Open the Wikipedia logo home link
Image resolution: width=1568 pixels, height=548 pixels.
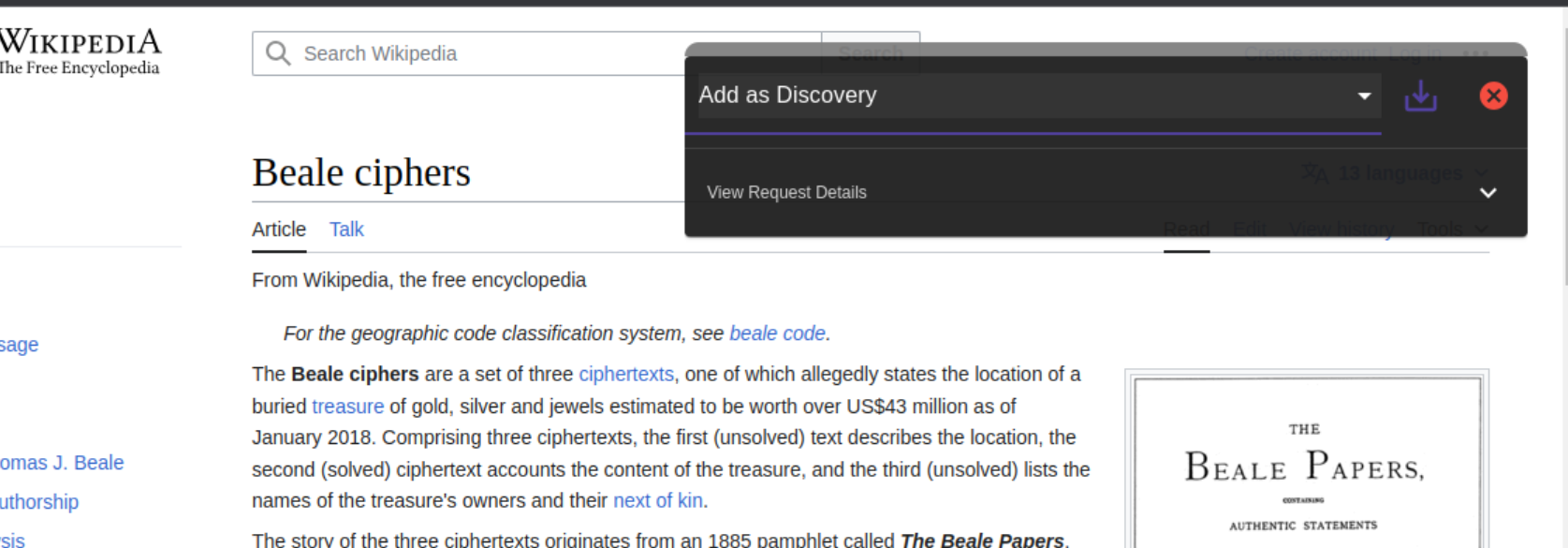[x=80, y=52]
